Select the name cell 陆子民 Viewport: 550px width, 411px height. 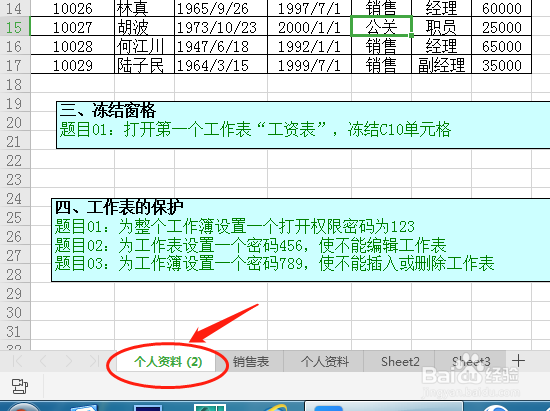pos(144,65)
